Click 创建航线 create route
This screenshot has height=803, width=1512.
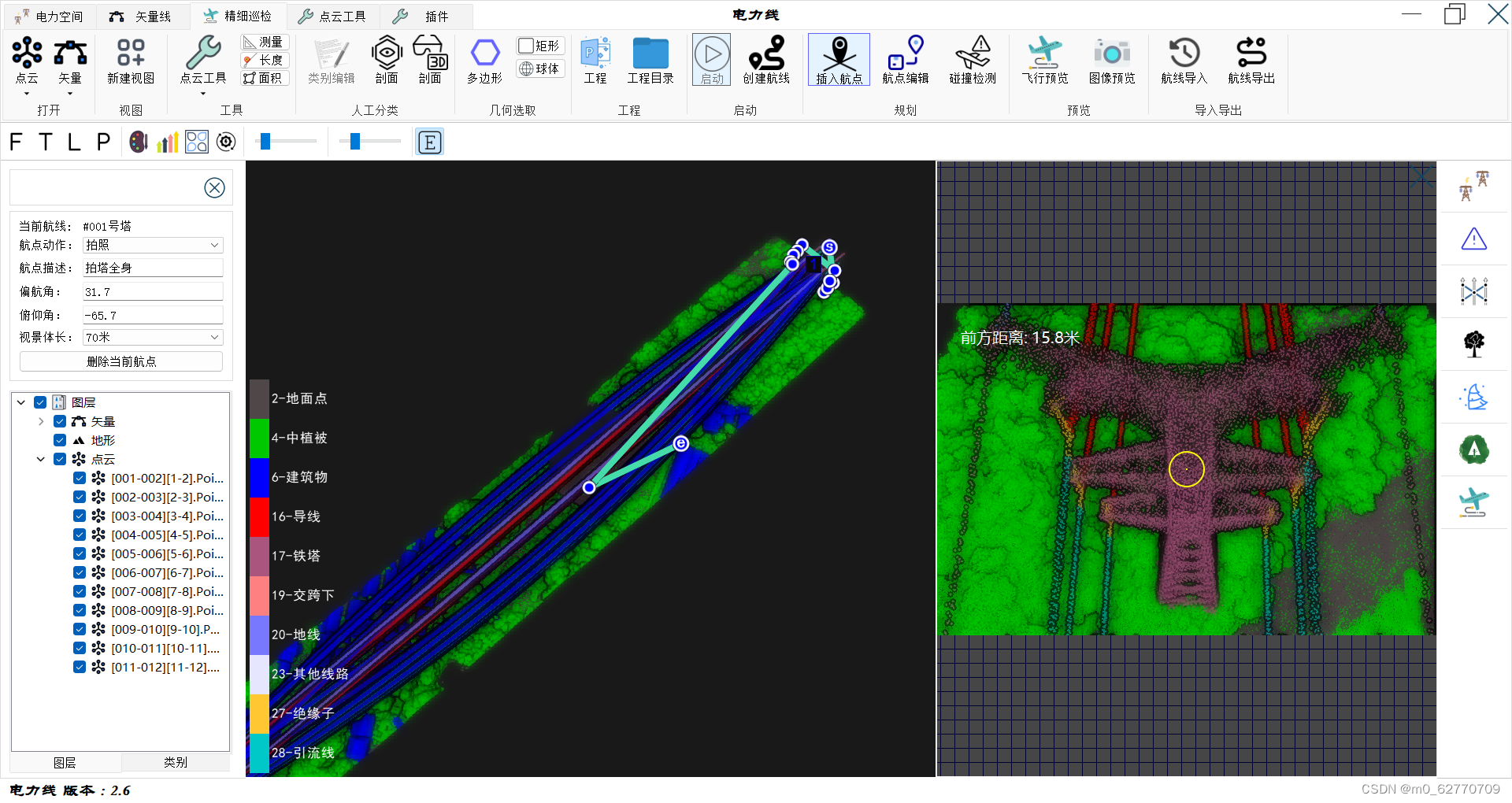766,61
